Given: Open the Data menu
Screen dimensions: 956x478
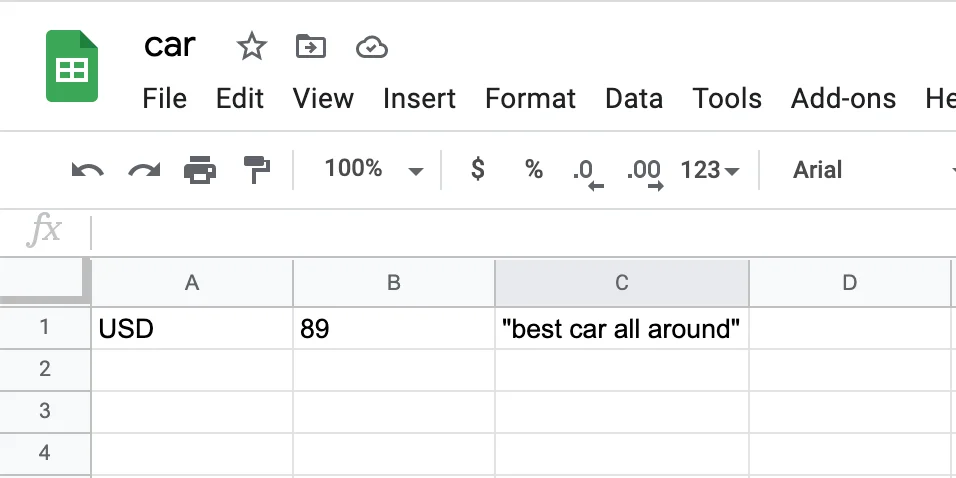Looking at the screenshot, I should click(x=634, y=99).
